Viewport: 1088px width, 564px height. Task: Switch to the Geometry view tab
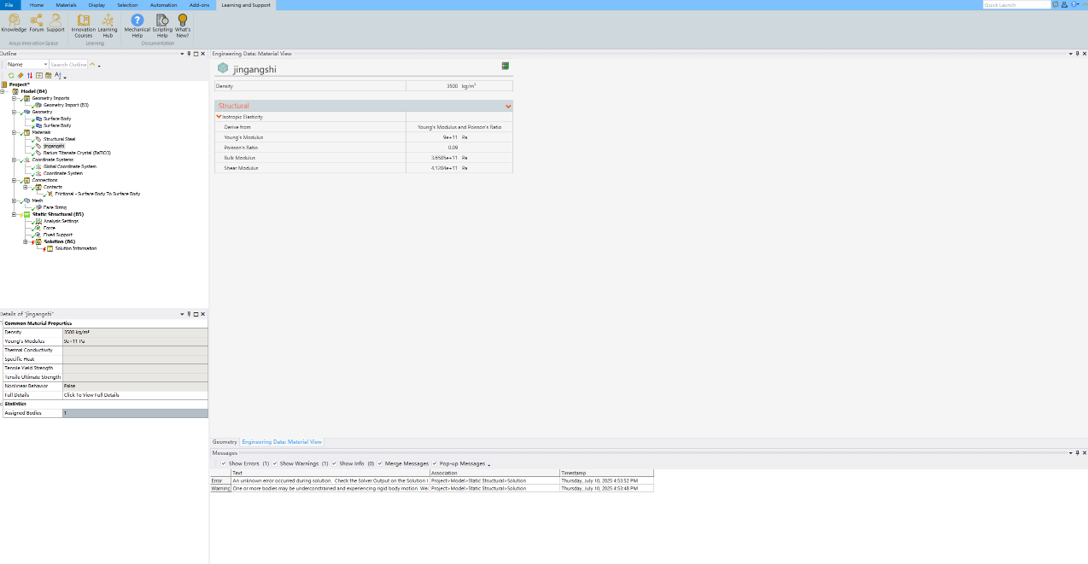(x=224, y=442)
